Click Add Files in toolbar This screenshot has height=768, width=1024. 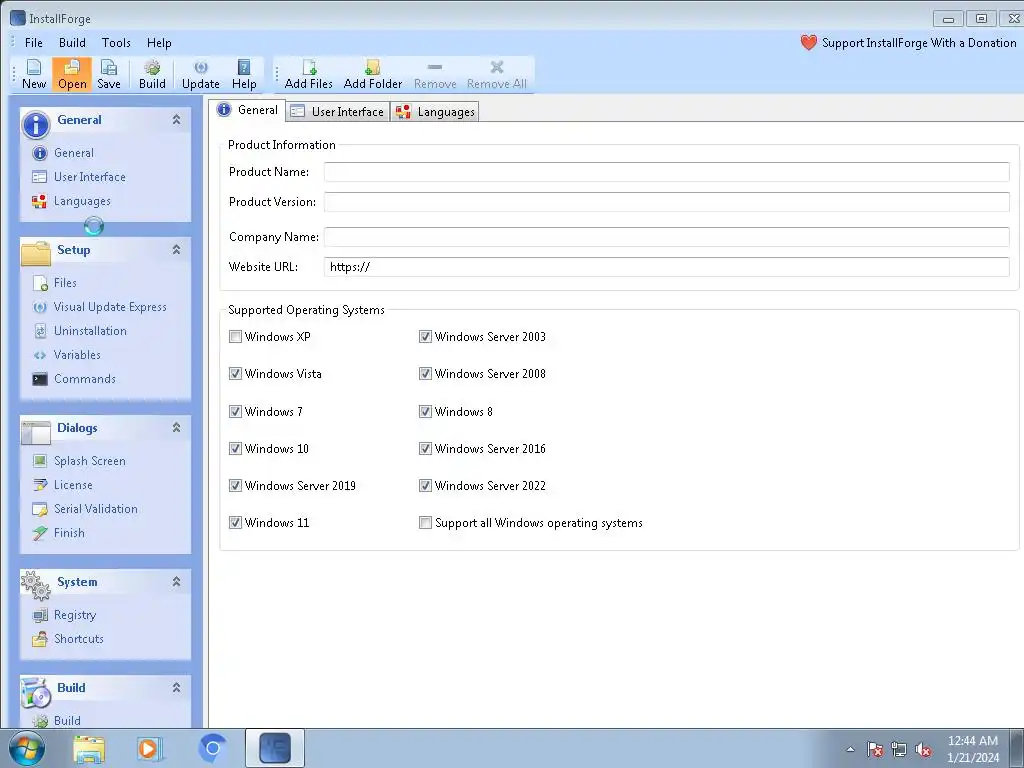coord(308,74)
